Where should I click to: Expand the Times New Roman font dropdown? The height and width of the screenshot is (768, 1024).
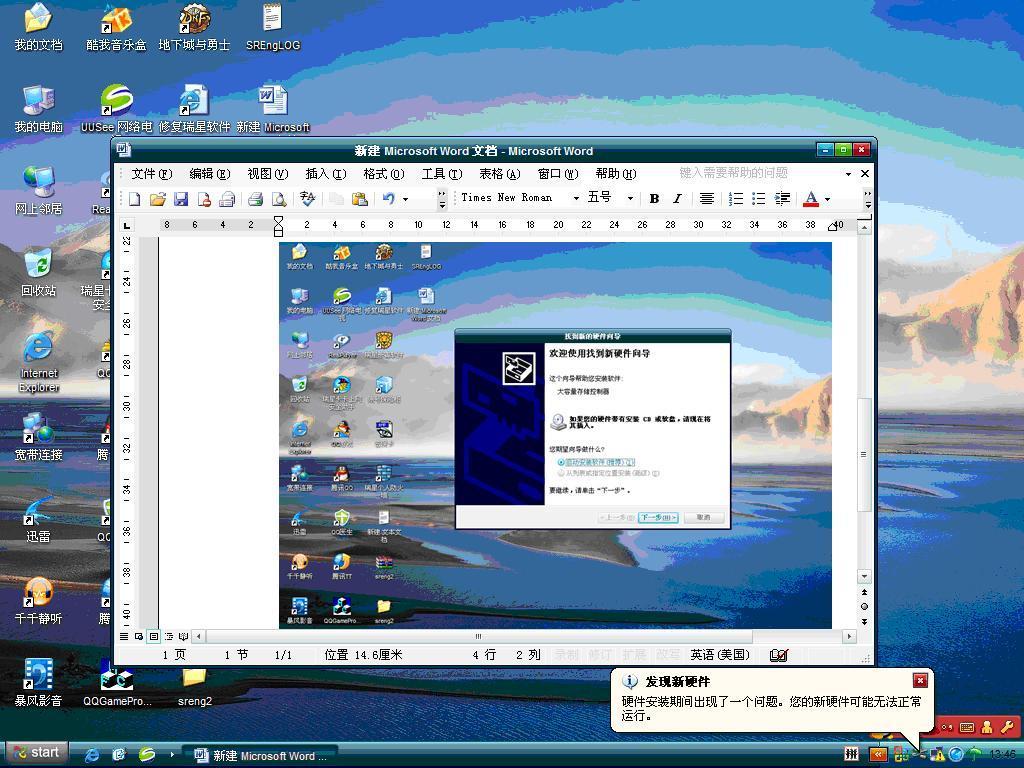[576, 199]
